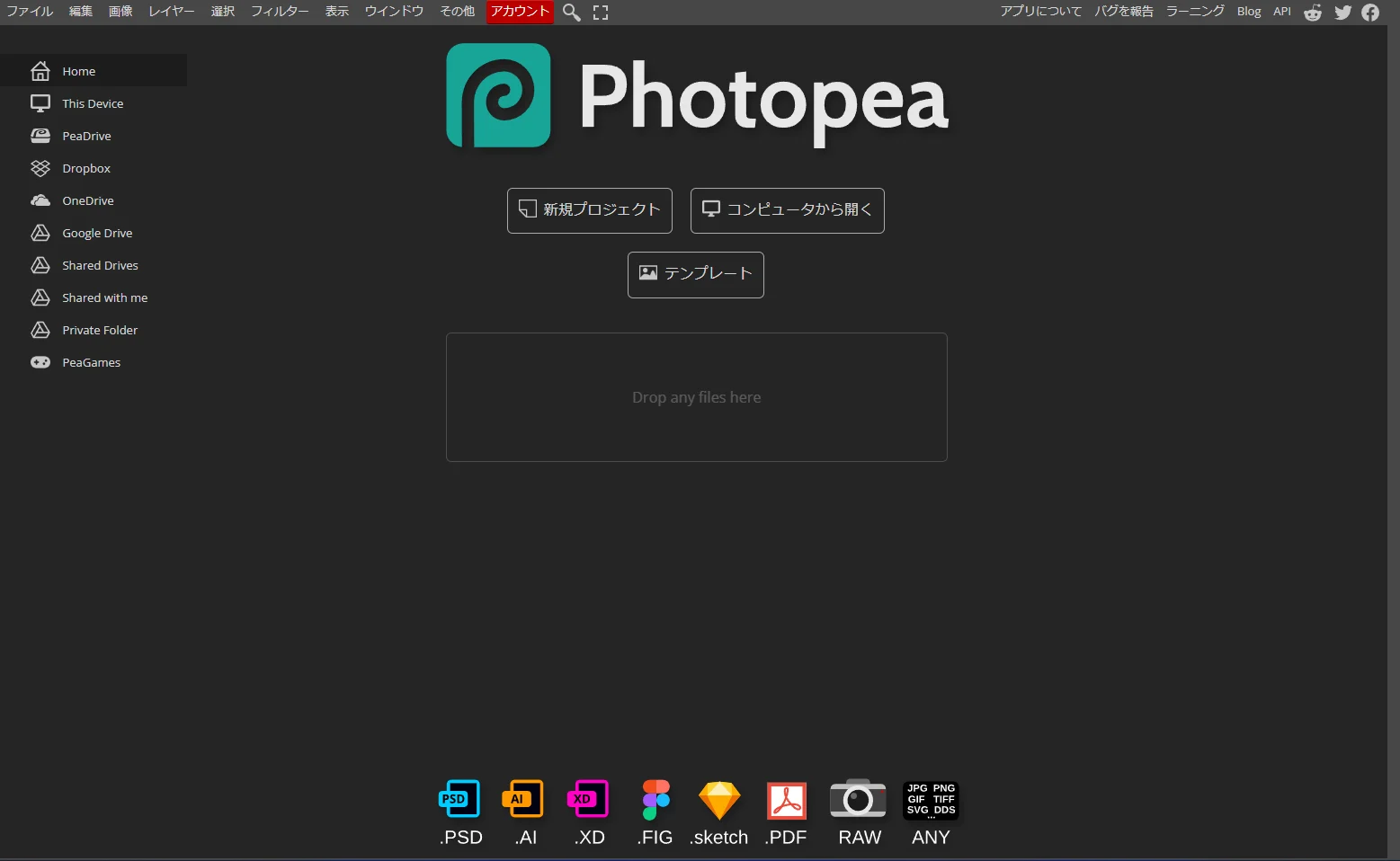The height and width of the screenshot is (861, 1400).
Task: Click 新規プロジェクト button
Action: 590,210
